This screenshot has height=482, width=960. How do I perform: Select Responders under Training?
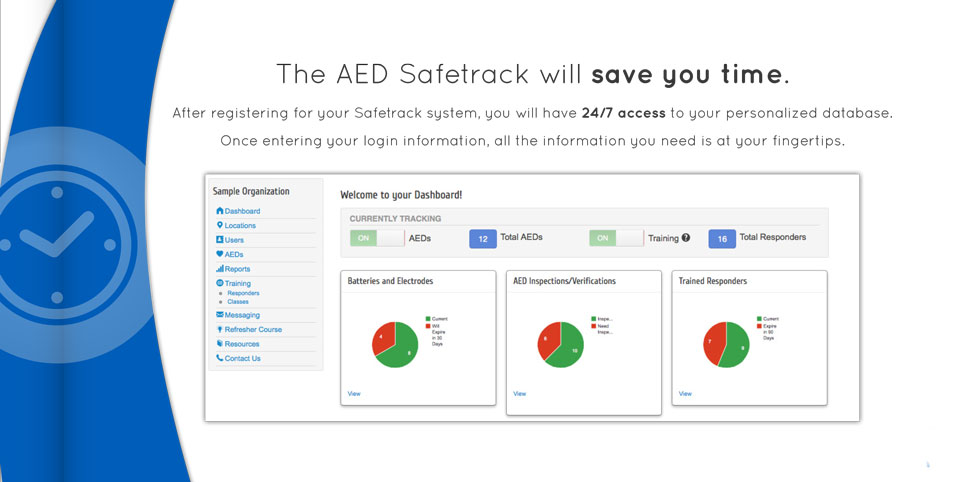(243, 293)
